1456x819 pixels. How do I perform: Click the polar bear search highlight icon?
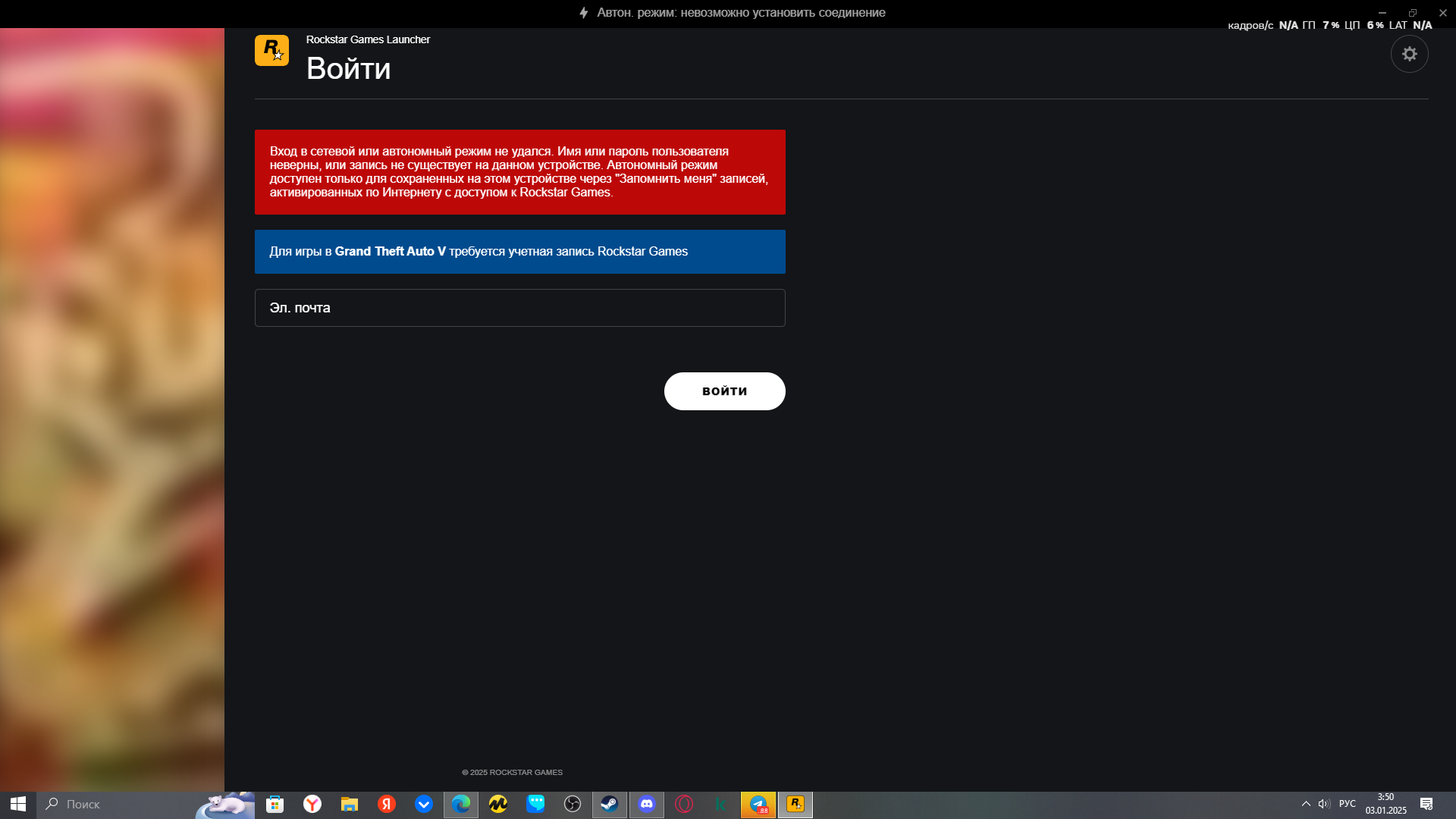pyautogui.click(x=225, y=805)
